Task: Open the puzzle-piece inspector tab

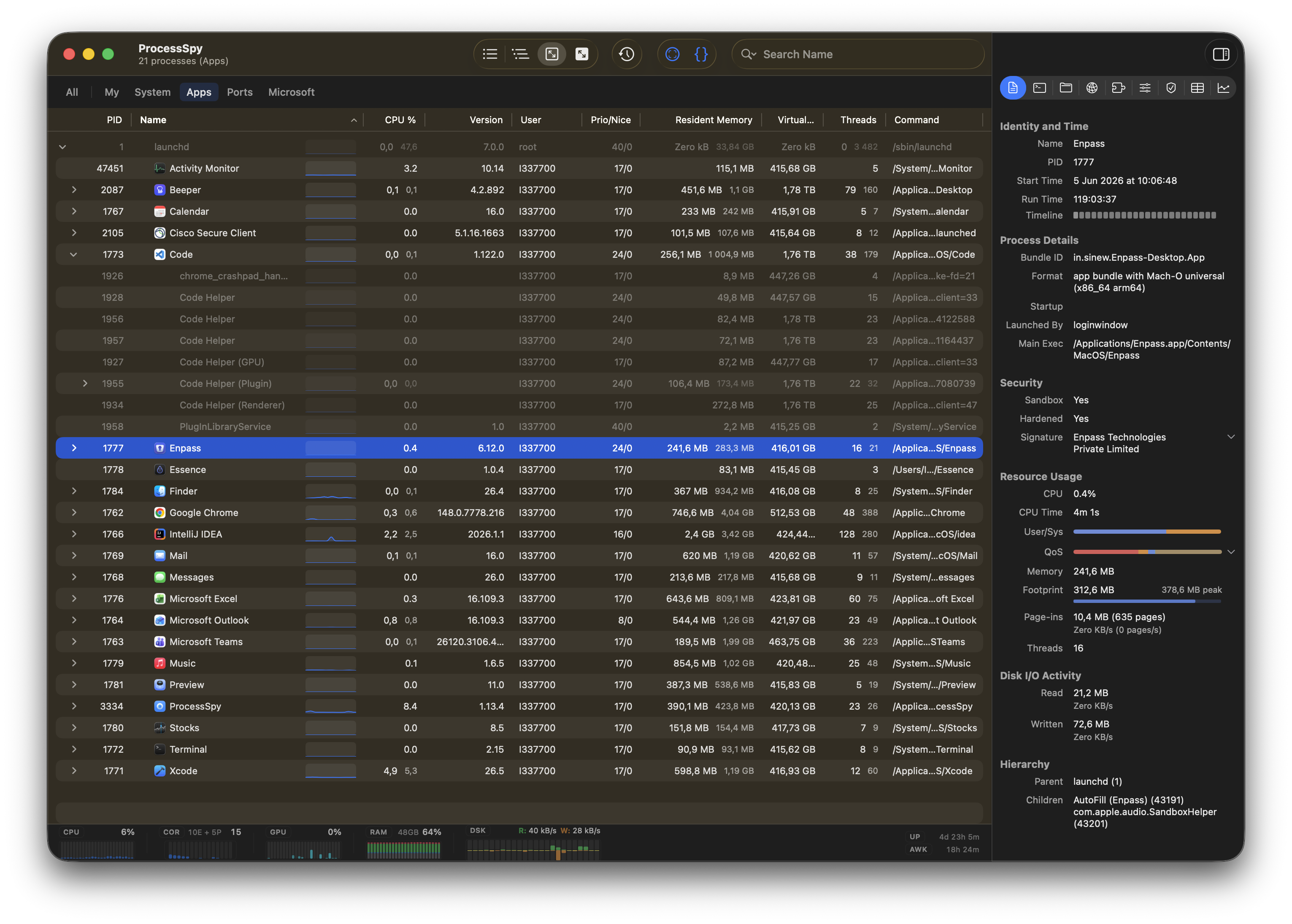Action: pyautogui.click(x=1119, y=88)
